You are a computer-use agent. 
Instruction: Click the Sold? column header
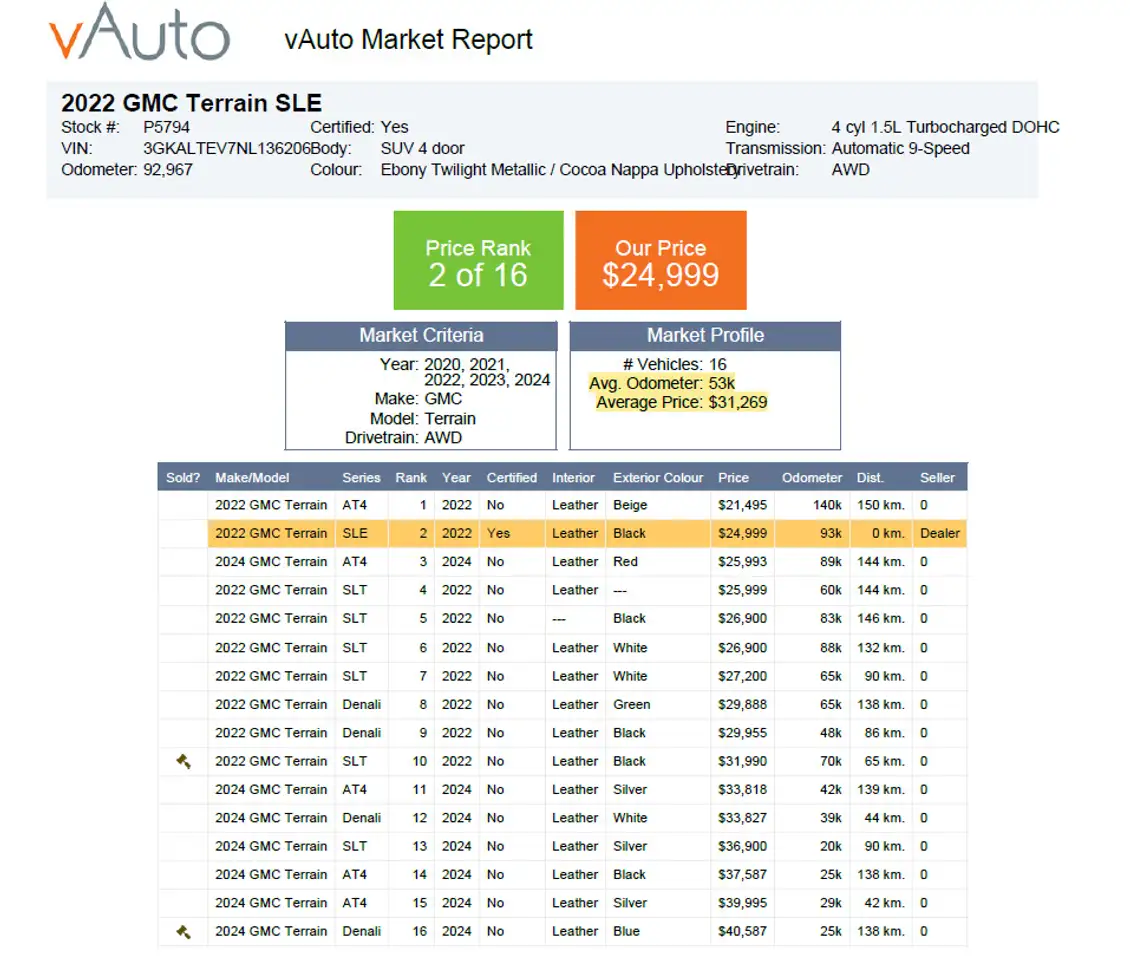[183, 478]
